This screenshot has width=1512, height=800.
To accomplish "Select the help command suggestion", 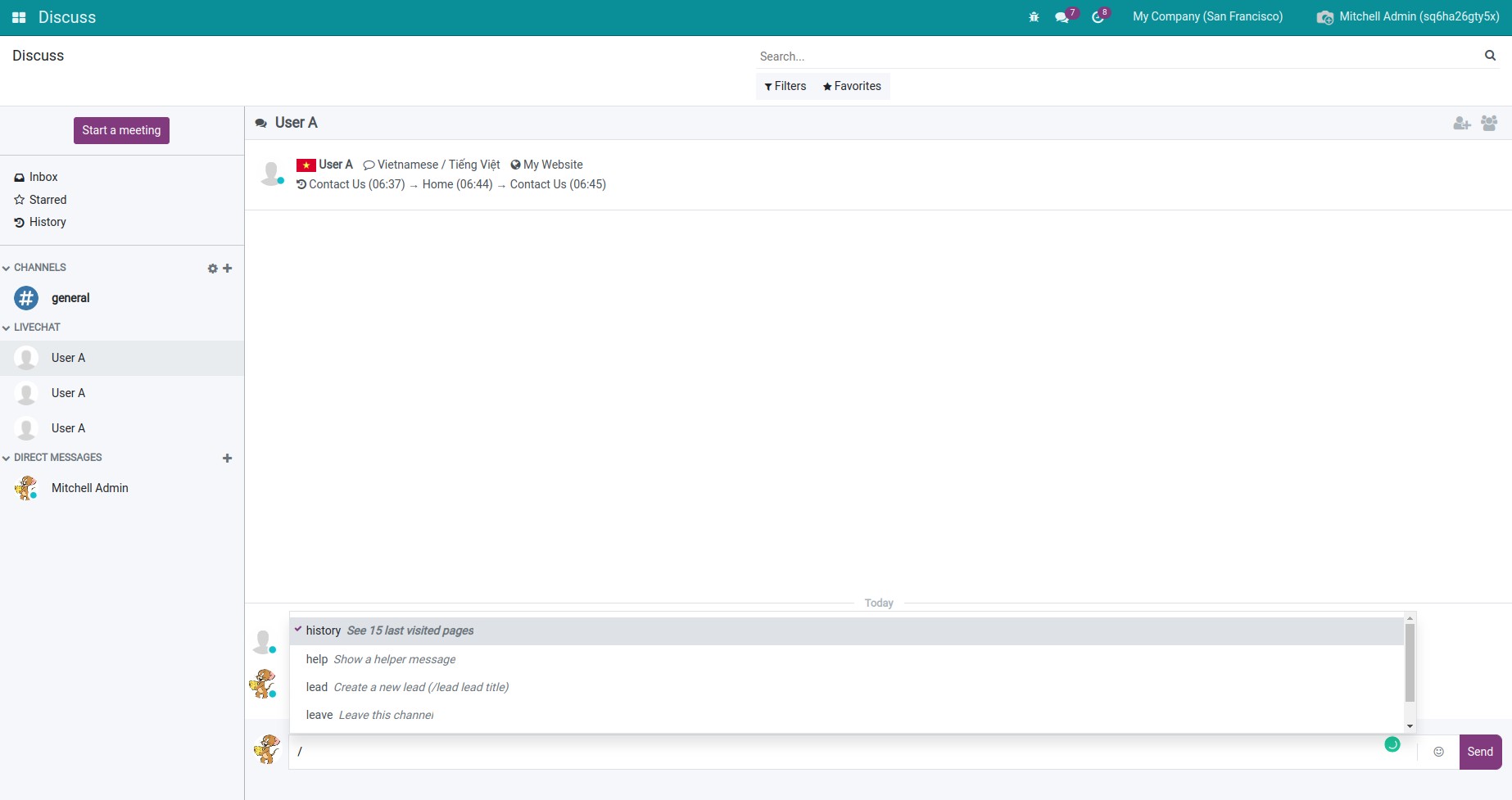I will click(381, 659).
